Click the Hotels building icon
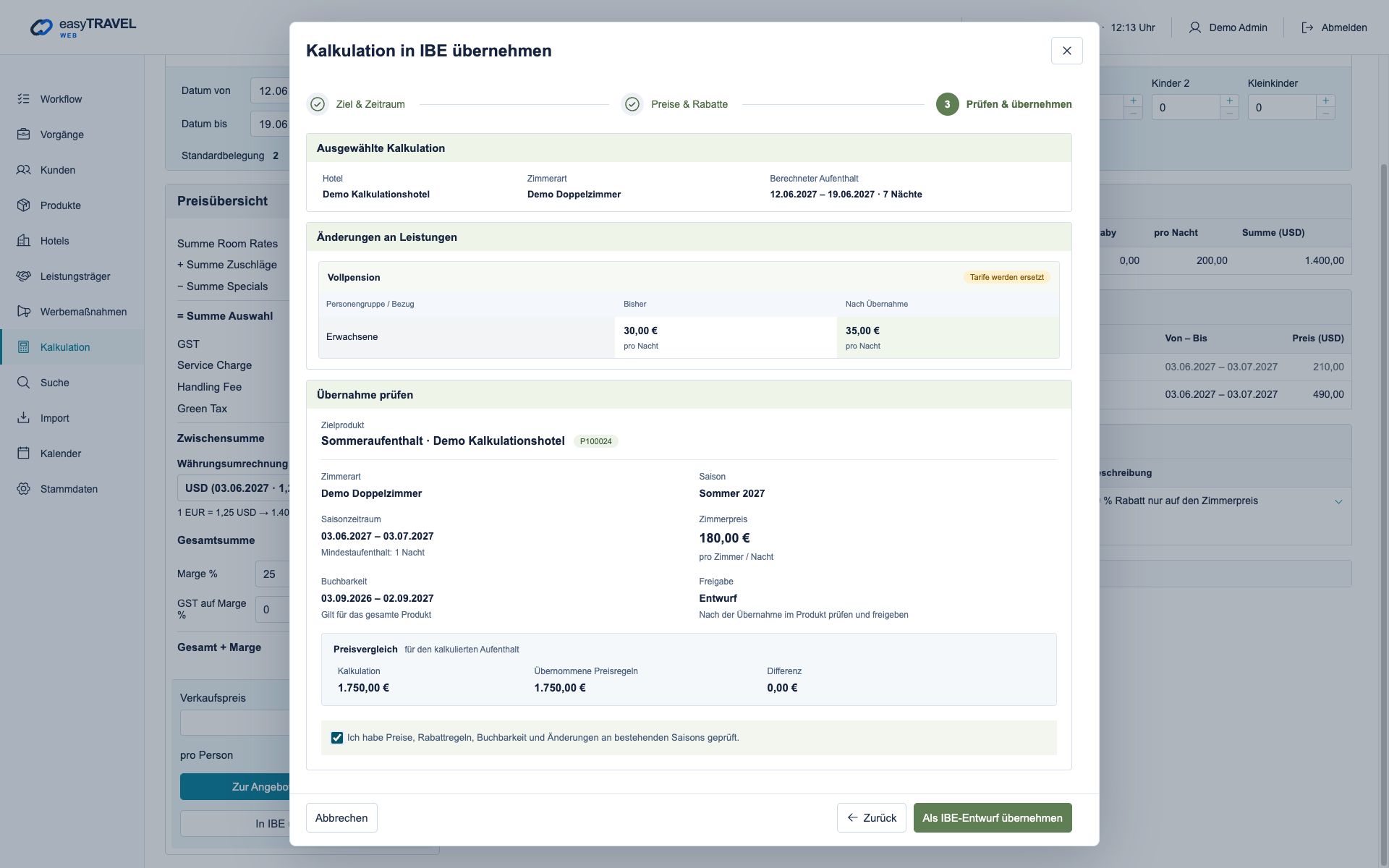 [24, 241]
